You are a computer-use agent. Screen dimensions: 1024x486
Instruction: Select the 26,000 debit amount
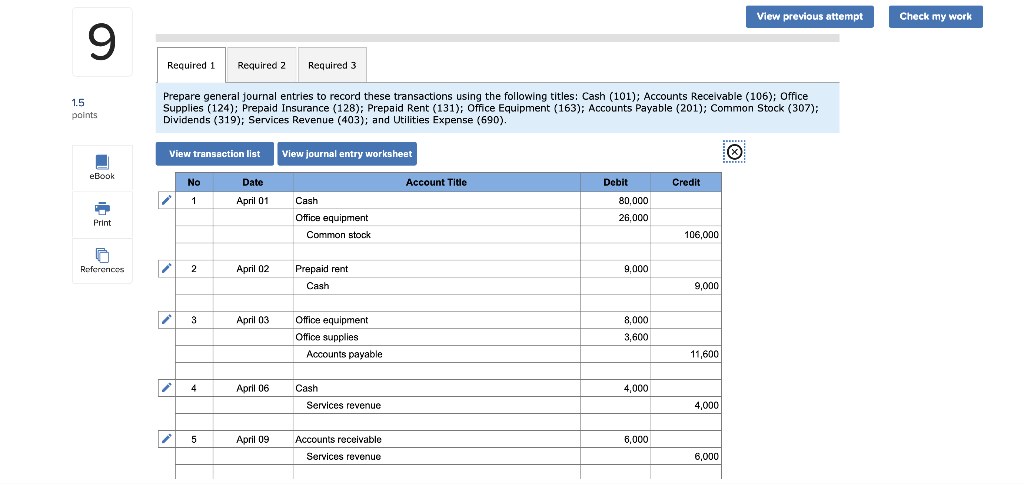coord(616,218)
